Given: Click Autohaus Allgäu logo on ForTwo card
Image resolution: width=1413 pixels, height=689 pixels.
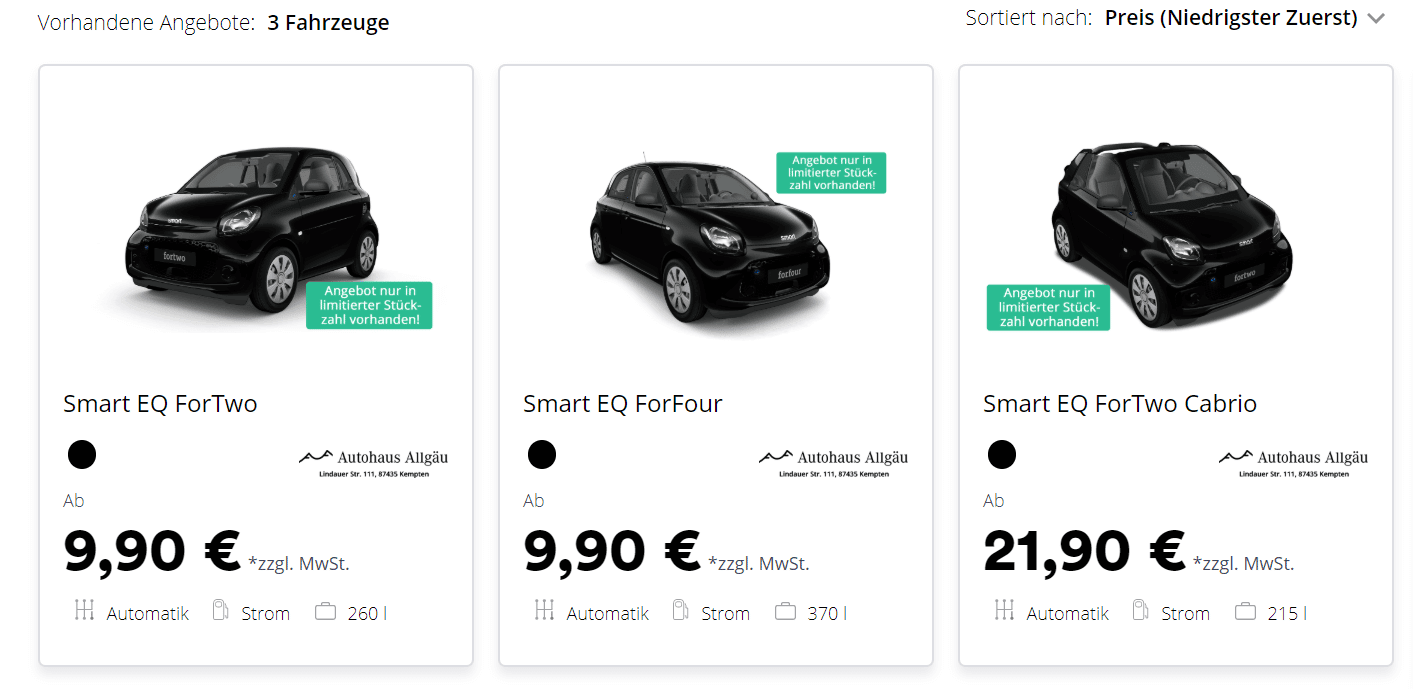Looking at the screenshot, I should 373,462.
